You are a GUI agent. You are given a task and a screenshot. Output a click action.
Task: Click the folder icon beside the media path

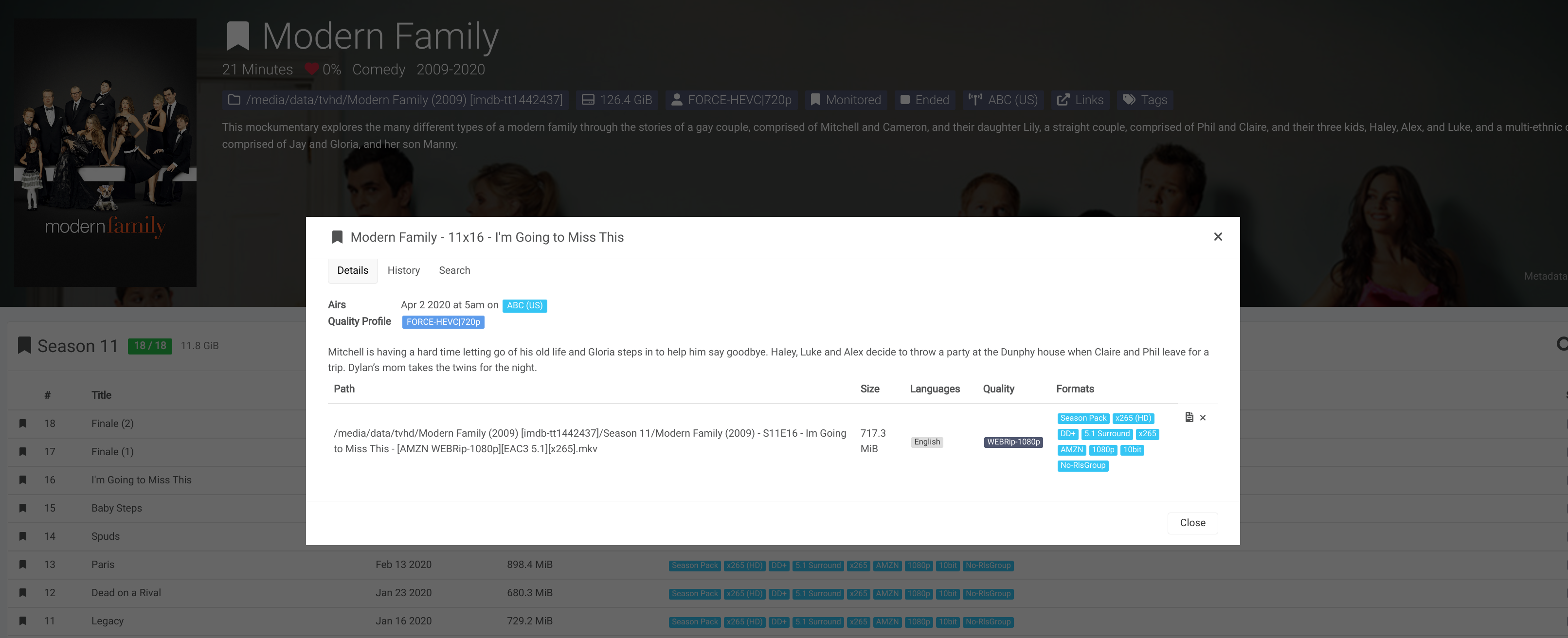(234, 100)
